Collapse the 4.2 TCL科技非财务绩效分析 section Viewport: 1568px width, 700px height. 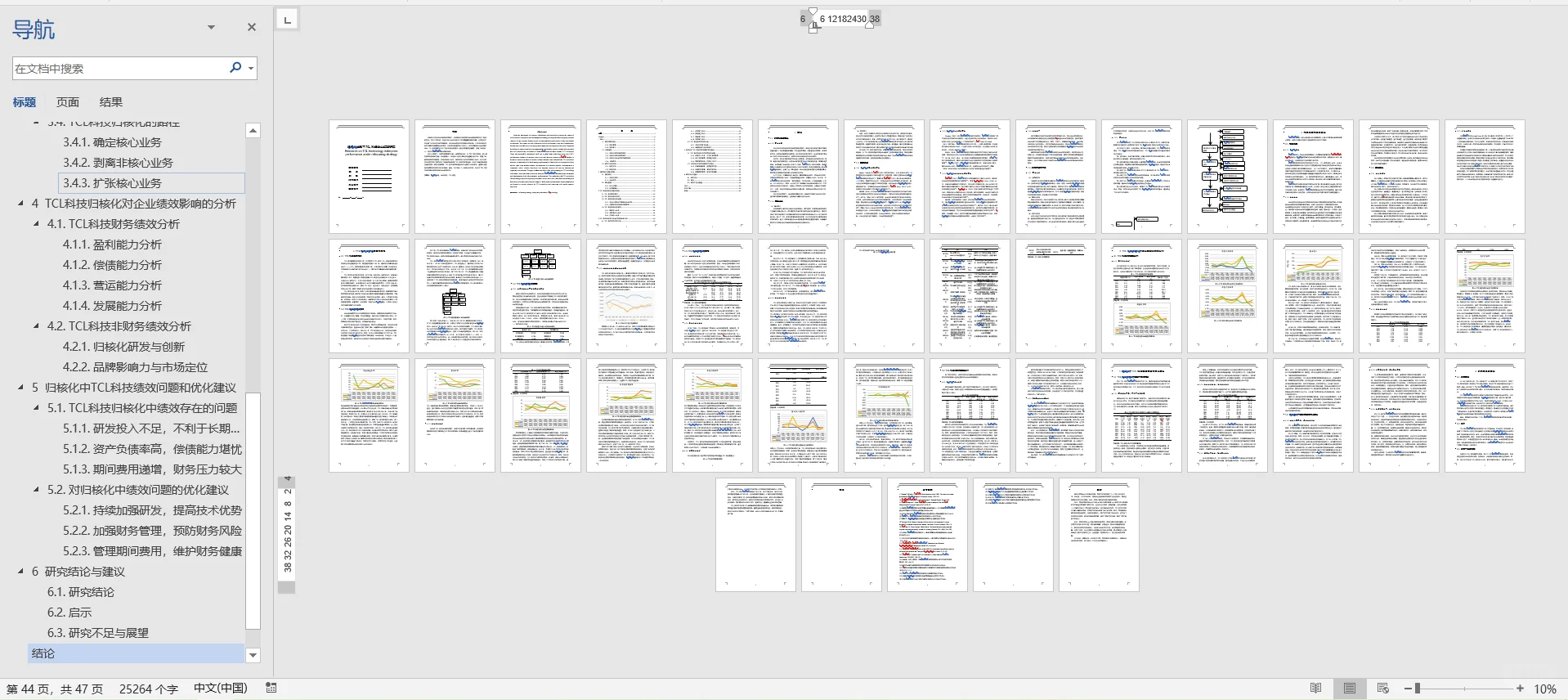click(36, 326)
